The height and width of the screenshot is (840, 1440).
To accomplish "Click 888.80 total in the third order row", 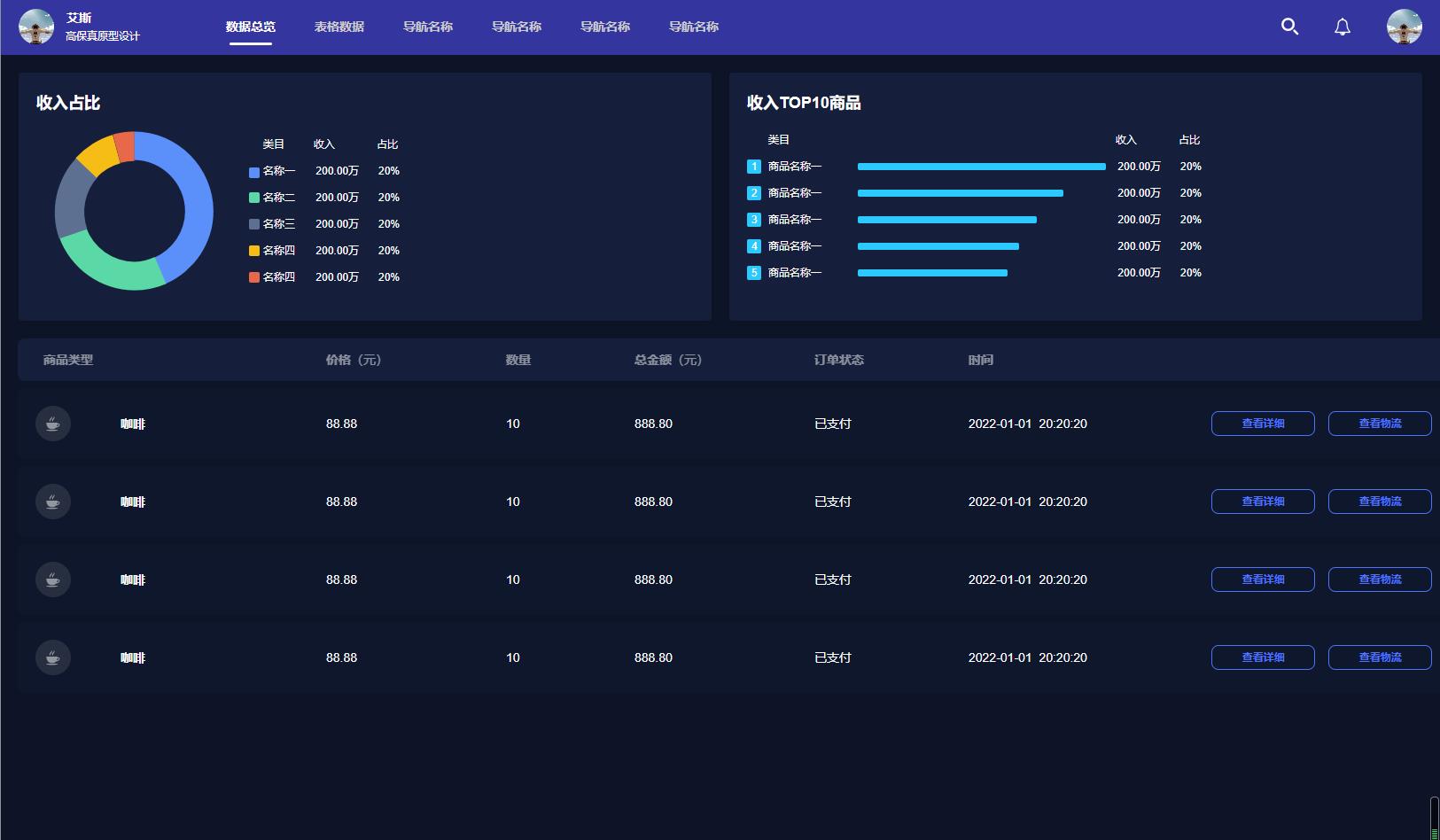I will coord(653,579).
